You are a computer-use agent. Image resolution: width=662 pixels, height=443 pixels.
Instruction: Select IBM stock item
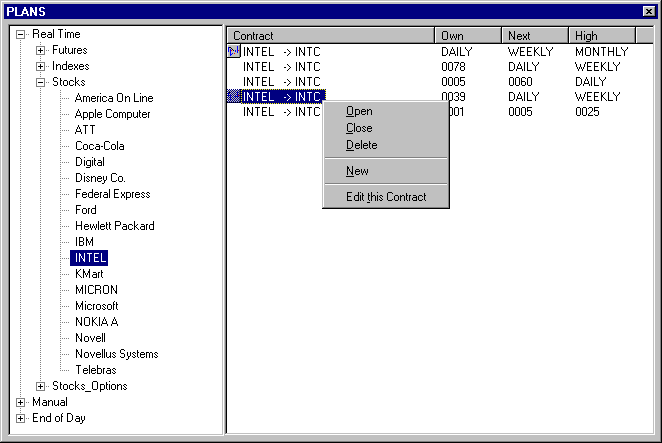(84, 242)
